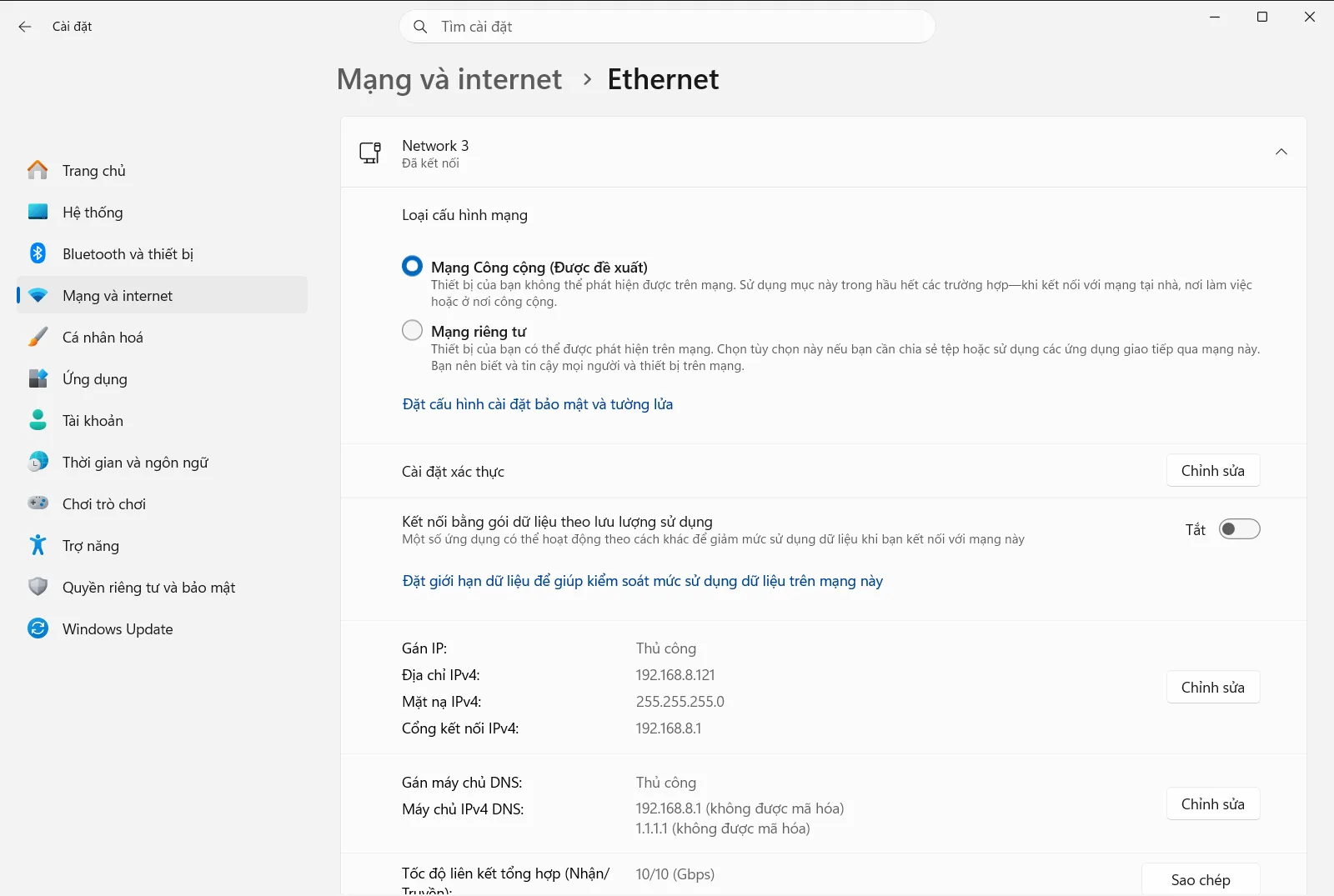This screenshot has height=896, width=1334.
Task: Click Chỉnh sửa for Cài đặt xác thực
Action: [x=1213, y=471]
